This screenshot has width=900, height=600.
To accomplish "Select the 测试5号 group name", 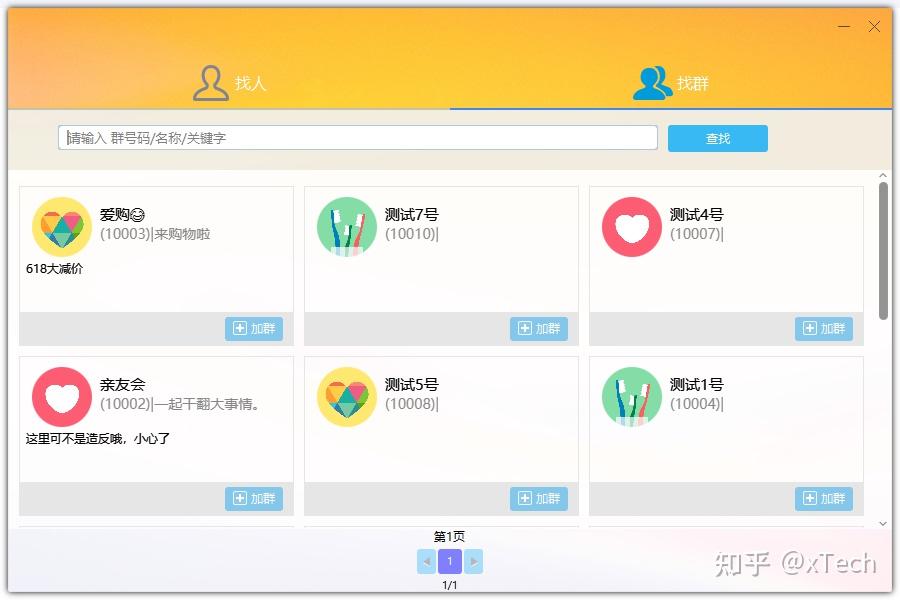I will [412, 385].
